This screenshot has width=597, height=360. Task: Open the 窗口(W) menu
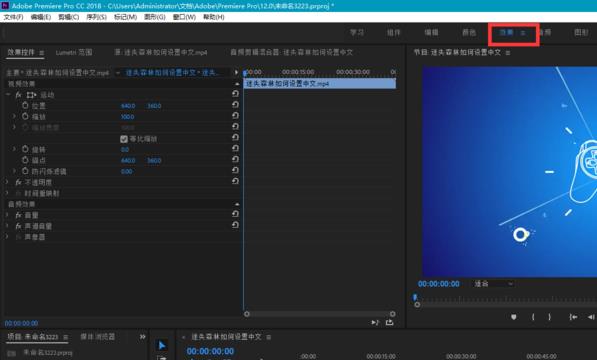pos(184,17)
